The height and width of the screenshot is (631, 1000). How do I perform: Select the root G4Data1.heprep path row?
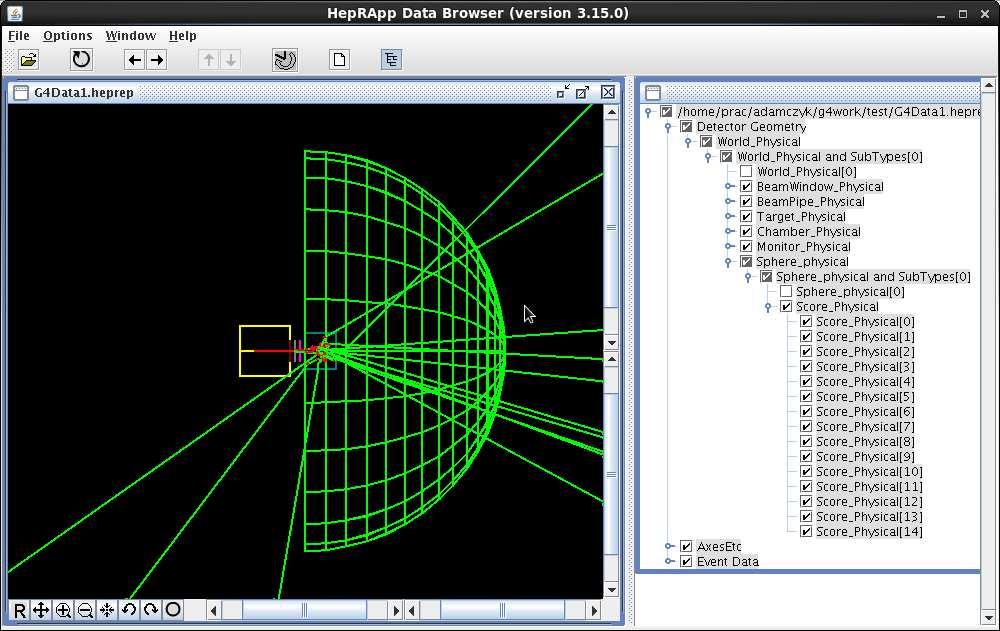(x=828, y=112)
